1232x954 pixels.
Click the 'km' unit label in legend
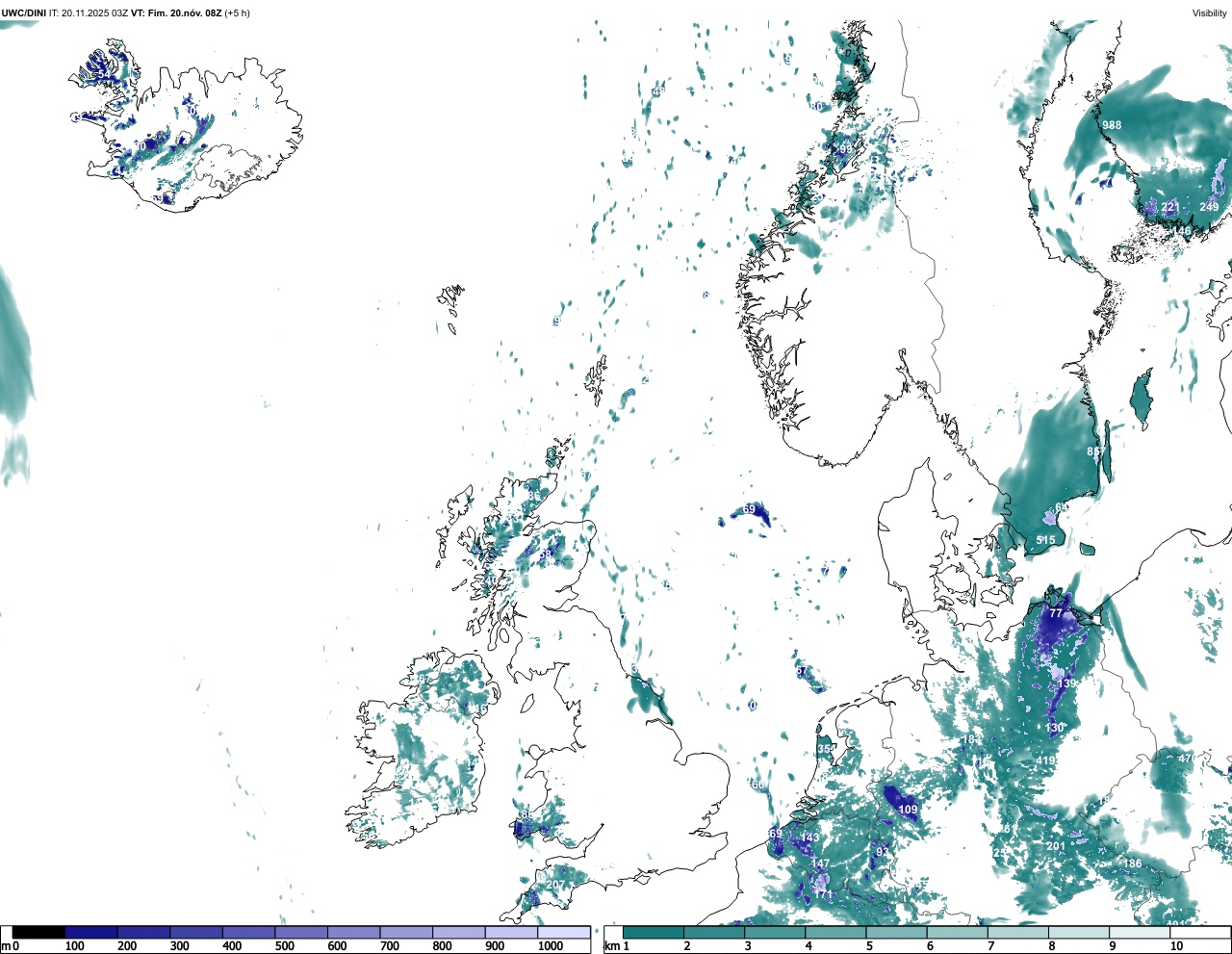[611, 946]
